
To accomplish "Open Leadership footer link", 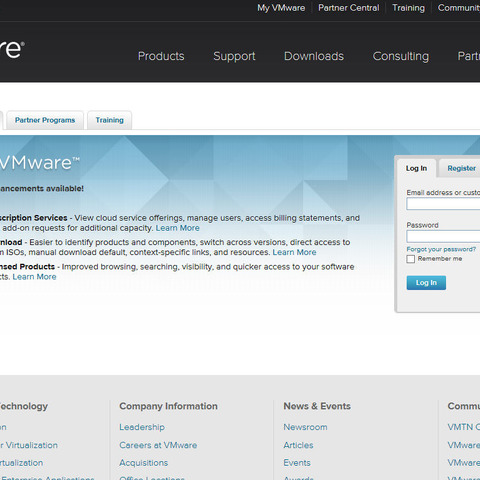I will pyautogui.click(x=142, y=427).
